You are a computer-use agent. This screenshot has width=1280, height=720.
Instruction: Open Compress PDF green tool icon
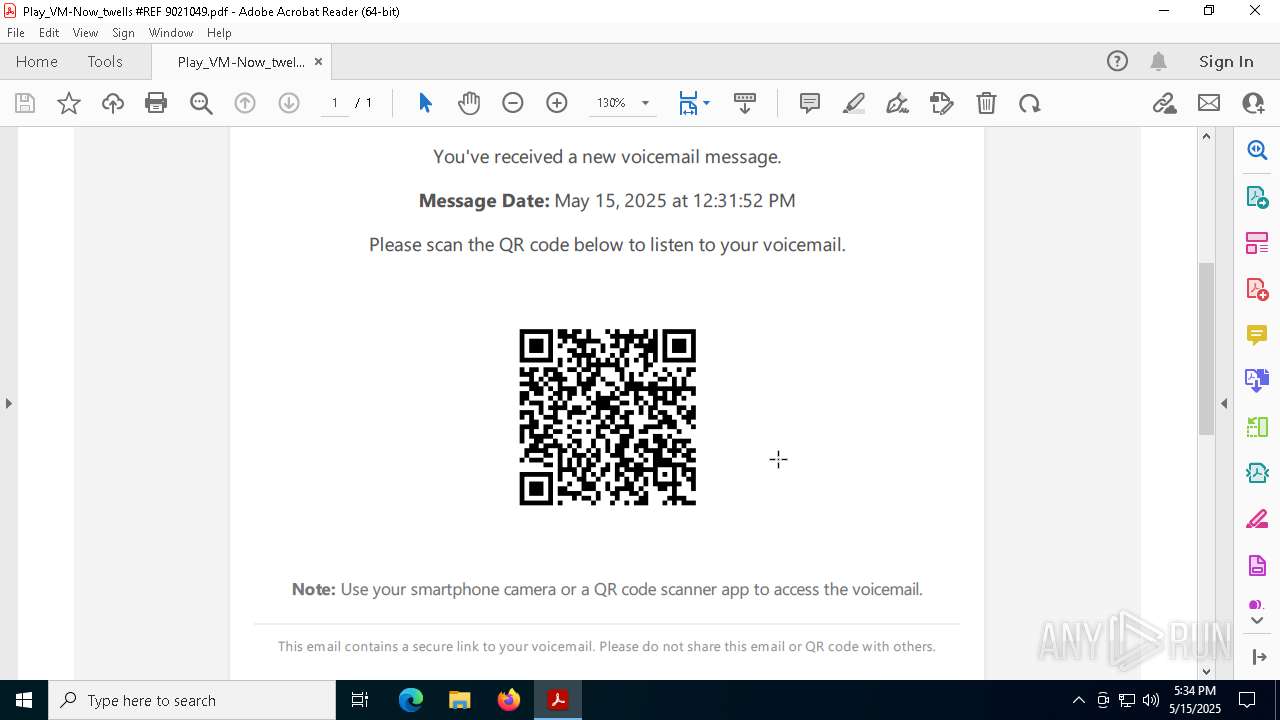(1257, 473)
